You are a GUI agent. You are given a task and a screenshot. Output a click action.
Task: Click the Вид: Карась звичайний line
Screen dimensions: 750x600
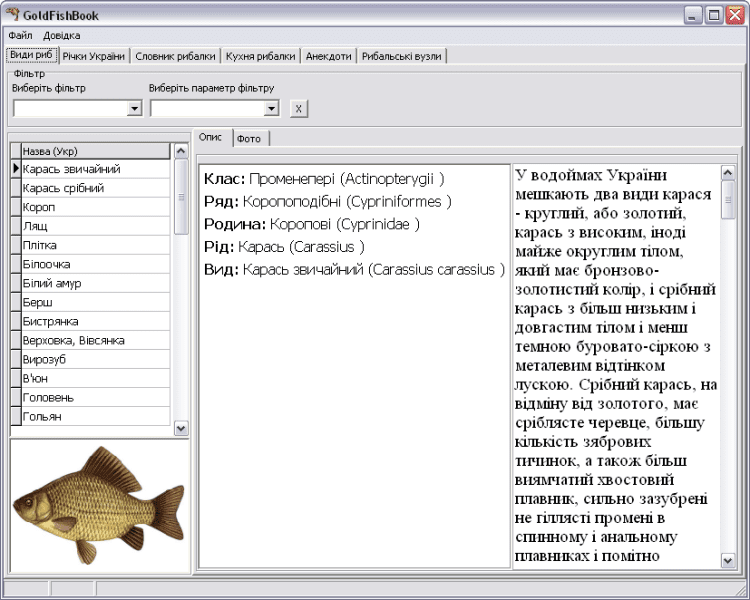(x=354, y=269)
